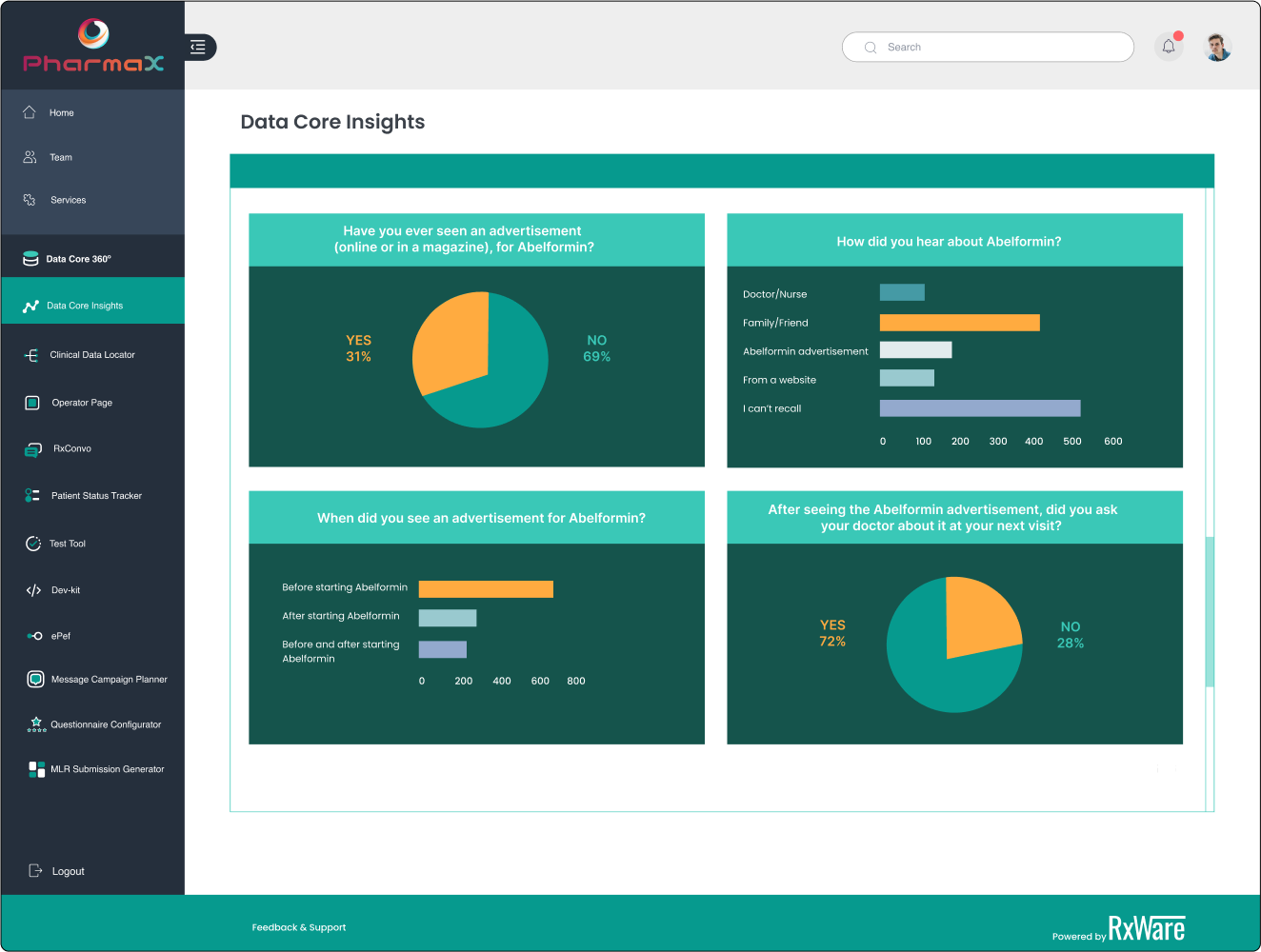
Task: Click the dashboard's vertical scrollbar
Action: click(x=1210, y=611)
